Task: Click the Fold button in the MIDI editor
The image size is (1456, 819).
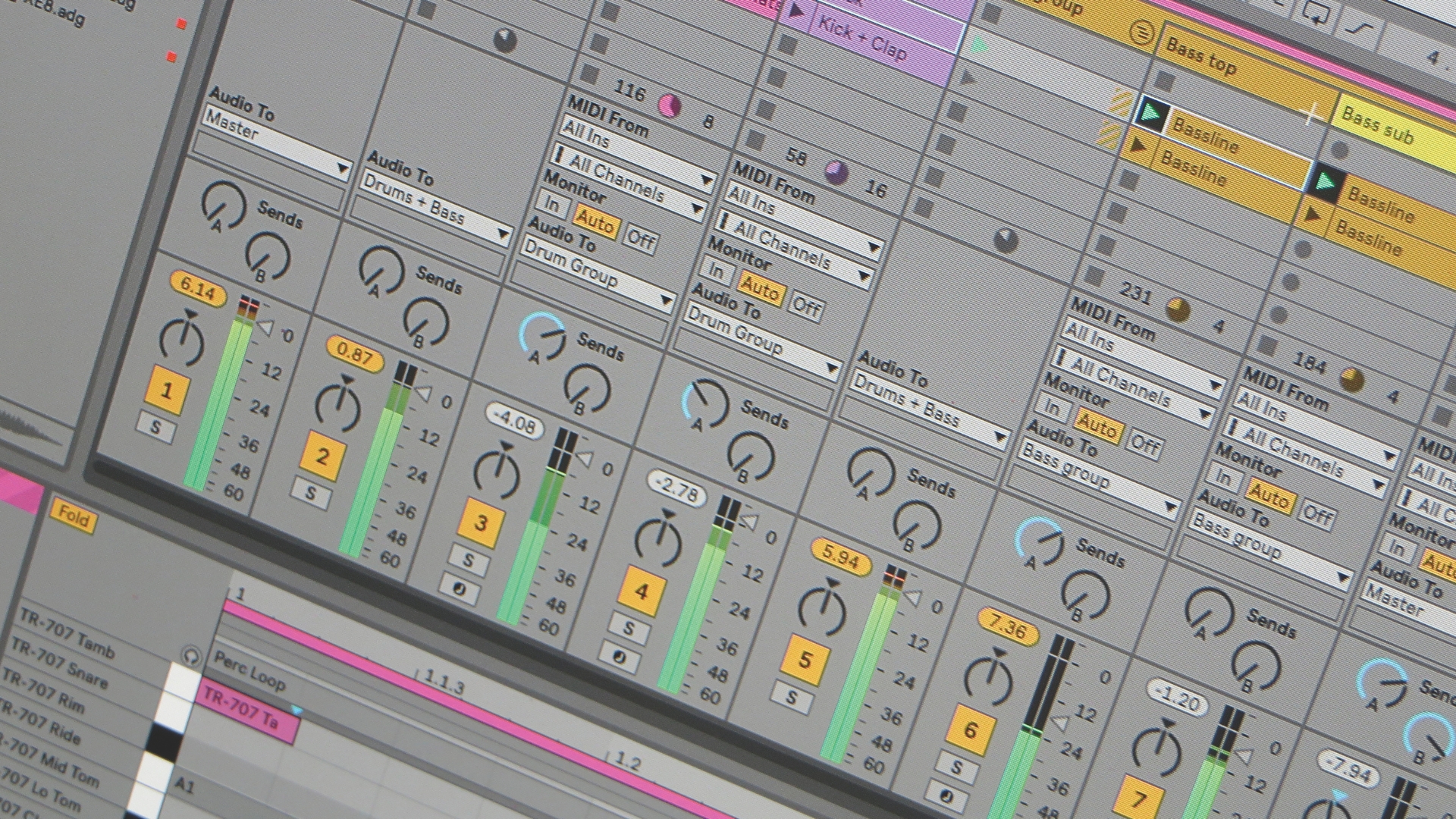Action: tap(74, 516)
